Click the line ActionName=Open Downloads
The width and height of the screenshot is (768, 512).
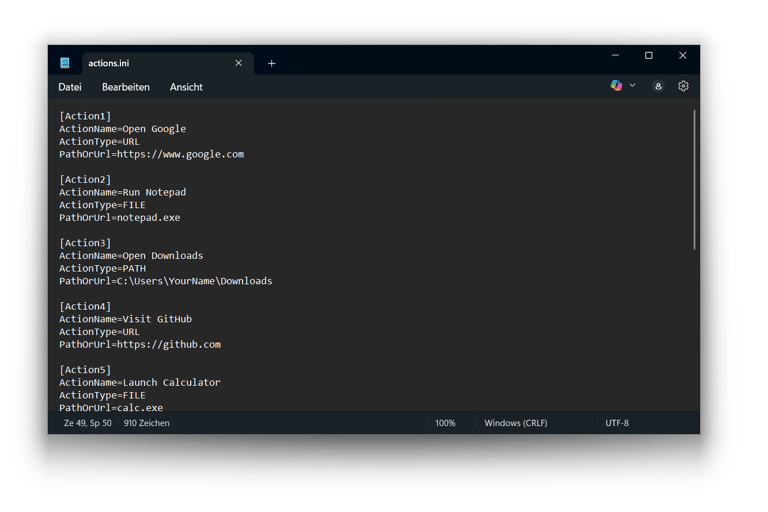131,256
